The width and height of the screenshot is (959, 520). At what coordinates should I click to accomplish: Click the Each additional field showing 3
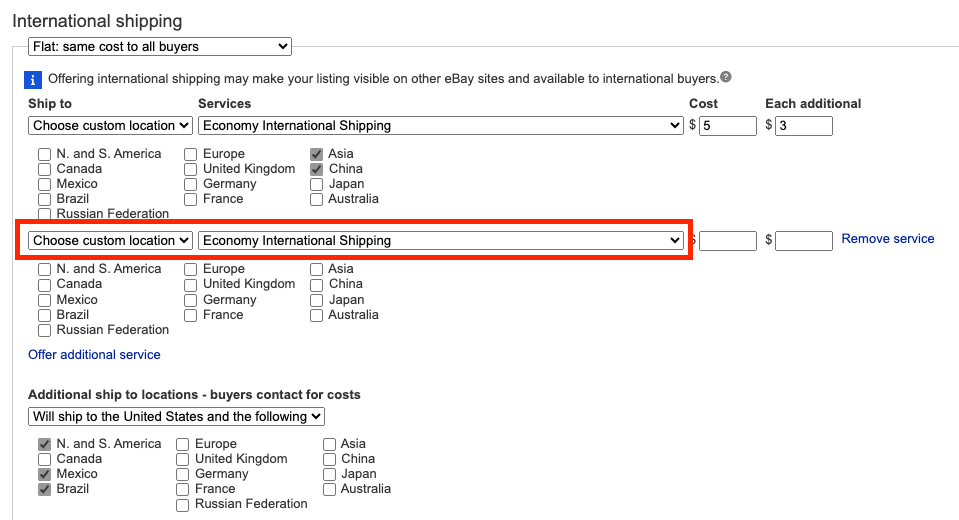[x=804, y=126]
